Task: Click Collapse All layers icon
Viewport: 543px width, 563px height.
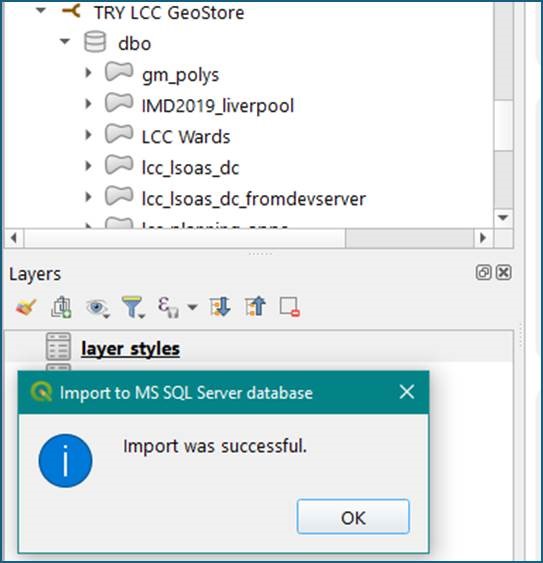Action: 255,307
